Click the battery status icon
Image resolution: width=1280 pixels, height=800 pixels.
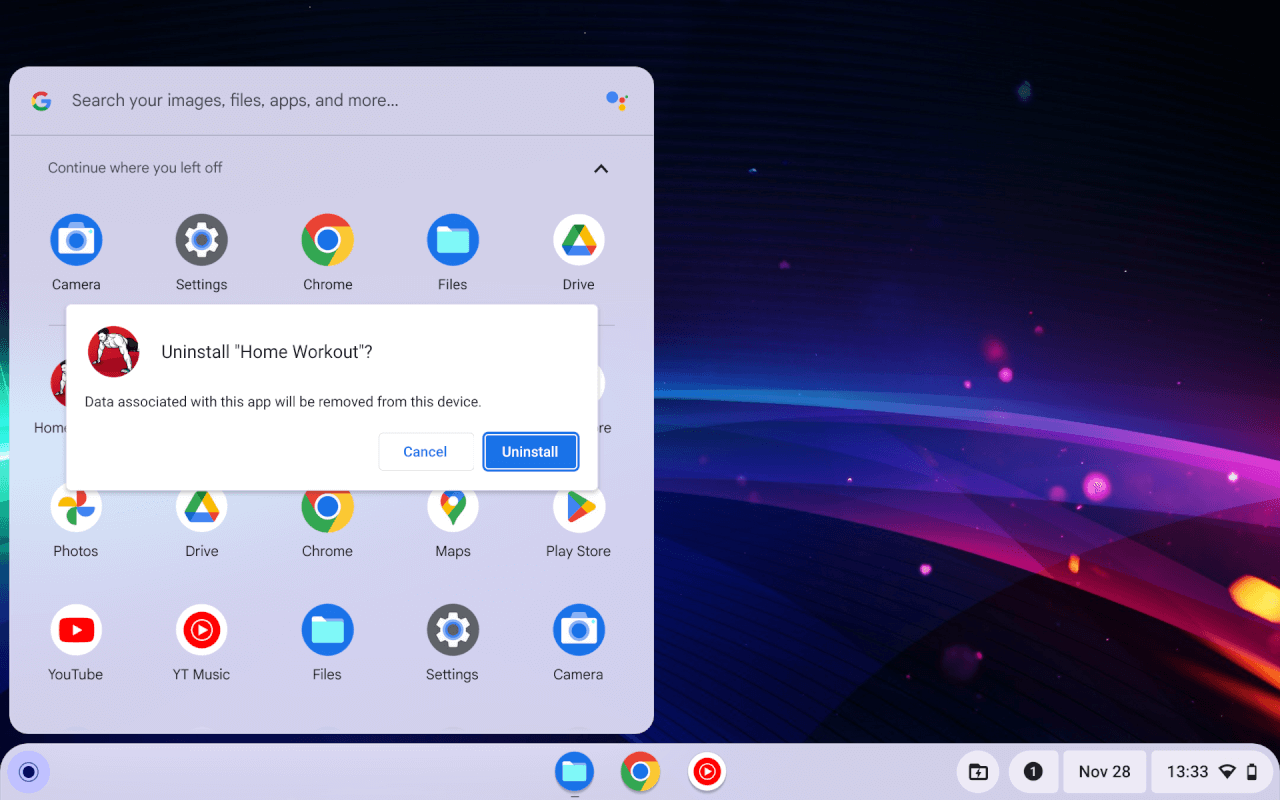pos(1252,772)
